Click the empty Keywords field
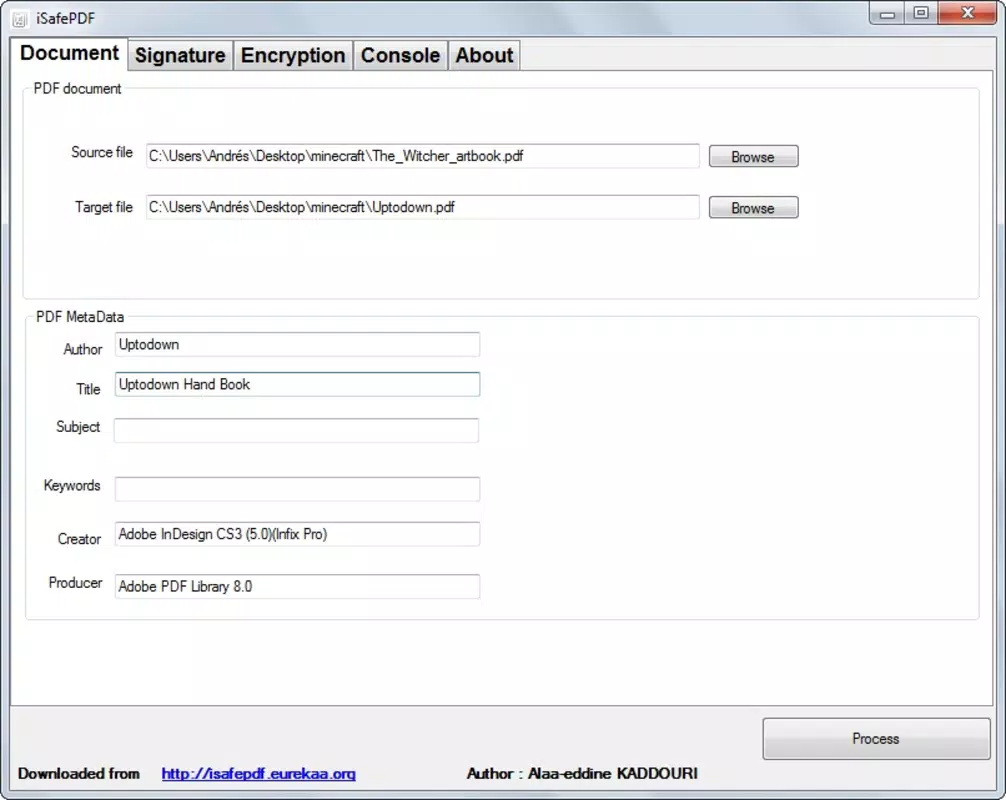The image size is (1006, 800). 297,489
